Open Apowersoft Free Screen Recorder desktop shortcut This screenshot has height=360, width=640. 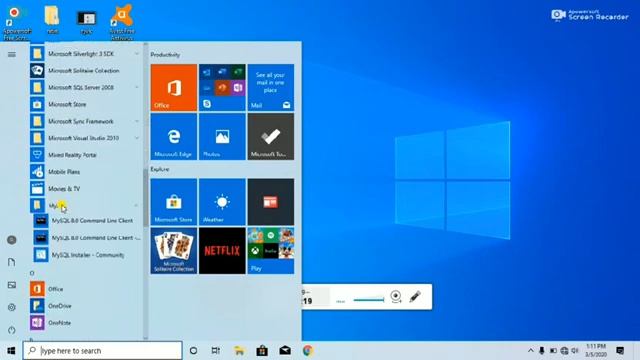[x=17, y=23]
